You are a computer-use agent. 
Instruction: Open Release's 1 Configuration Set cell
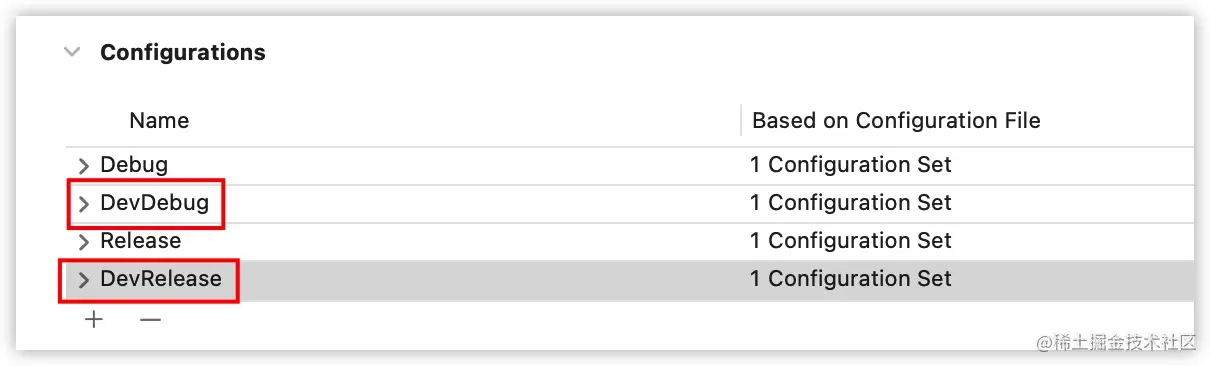pos(851,241)
